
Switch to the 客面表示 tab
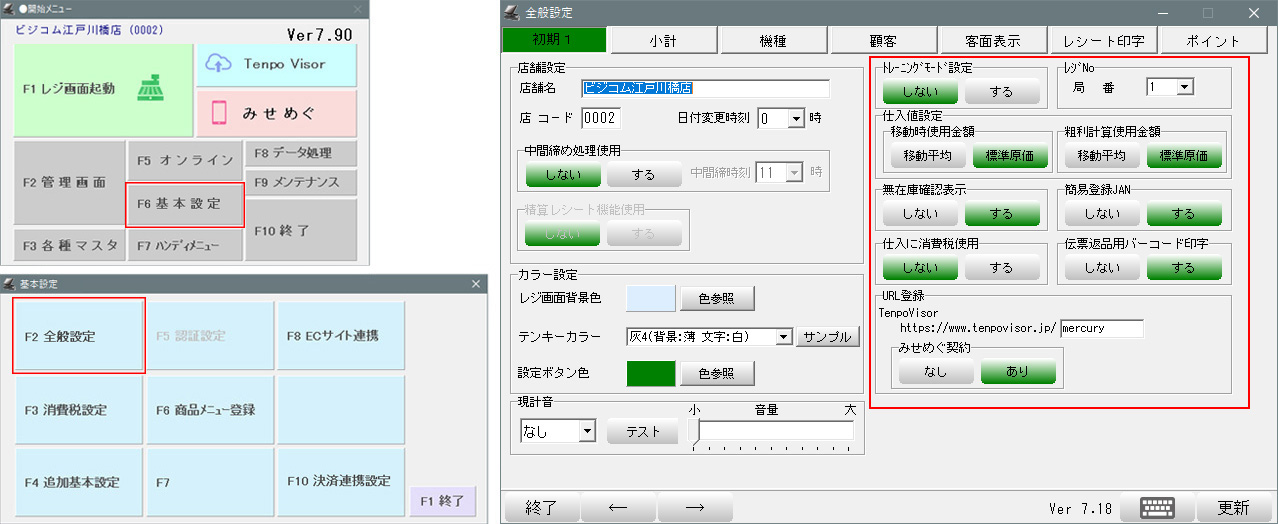(992, 41)
